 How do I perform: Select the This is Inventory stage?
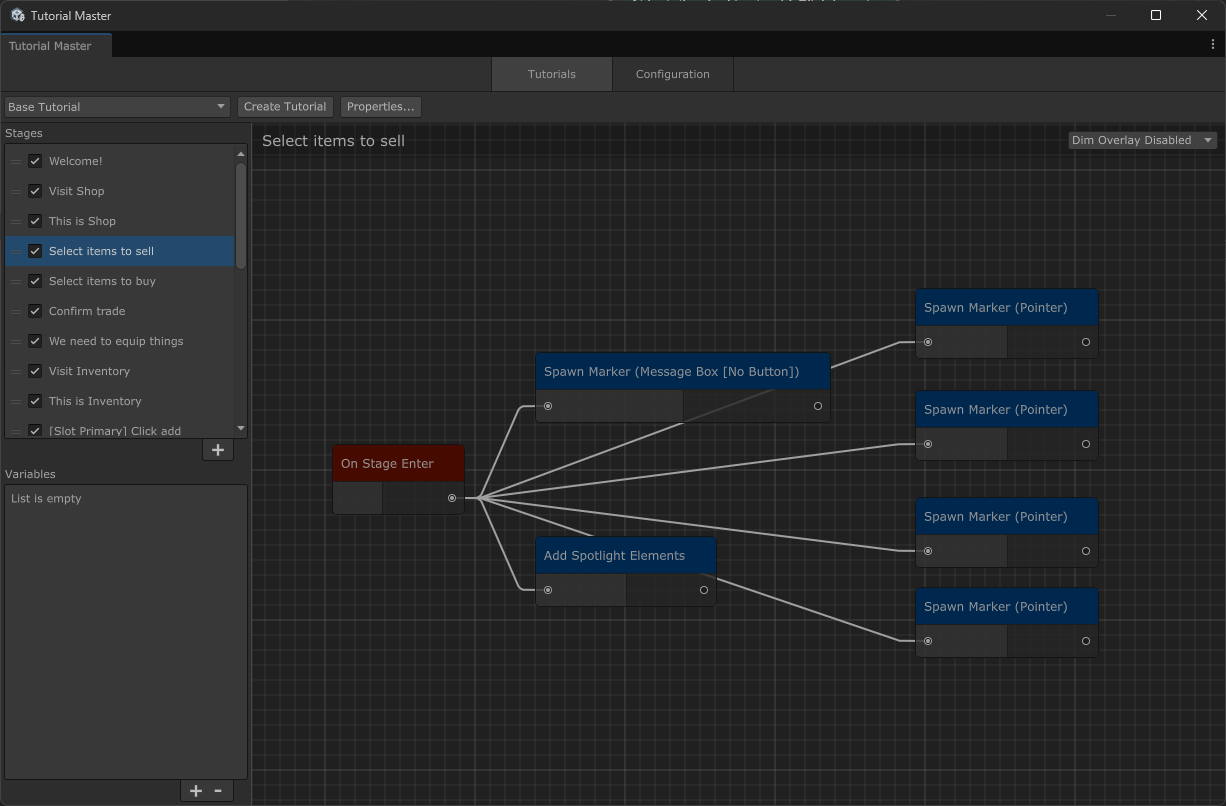[x=120, y=401]
